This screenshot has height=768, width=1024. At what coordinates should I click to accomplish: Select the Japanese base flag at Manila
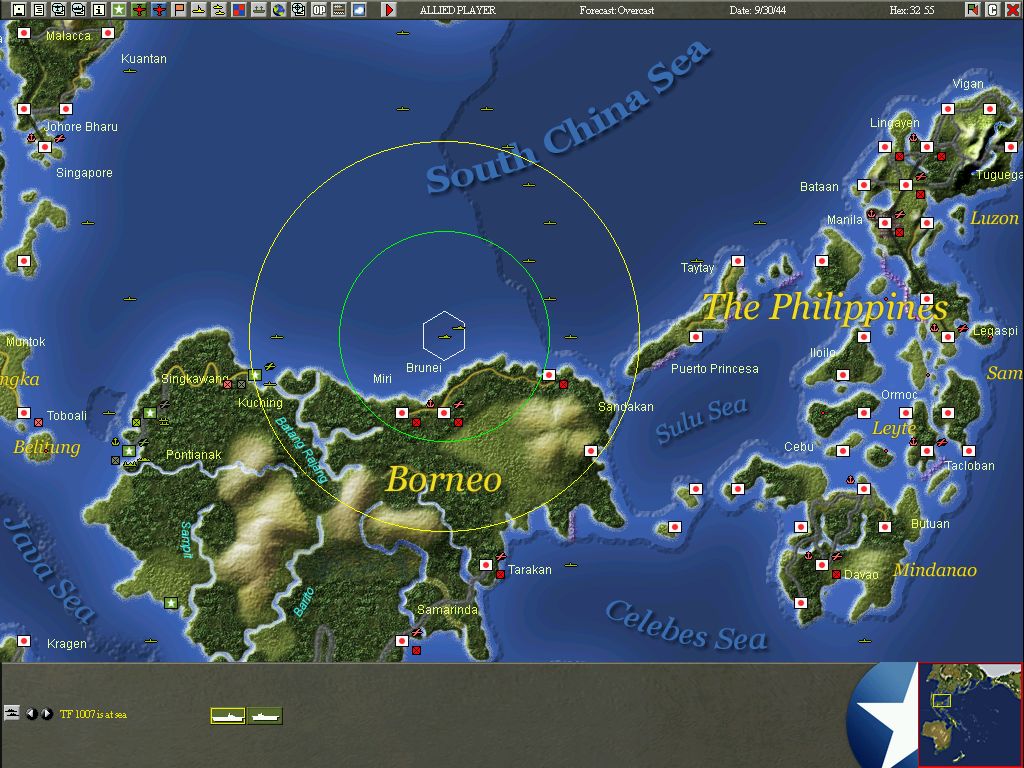coord(885,223)
